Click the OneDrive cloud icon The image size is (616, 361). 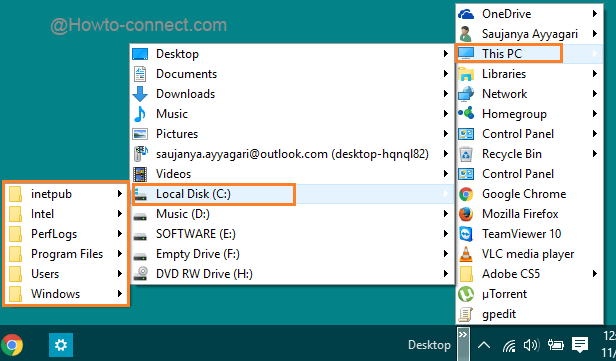466,14
